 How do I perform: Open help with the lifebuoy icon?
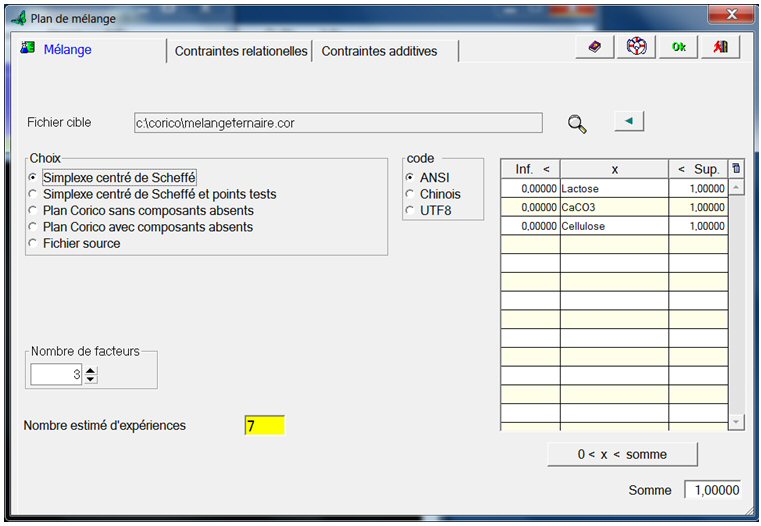pos(637,47)
